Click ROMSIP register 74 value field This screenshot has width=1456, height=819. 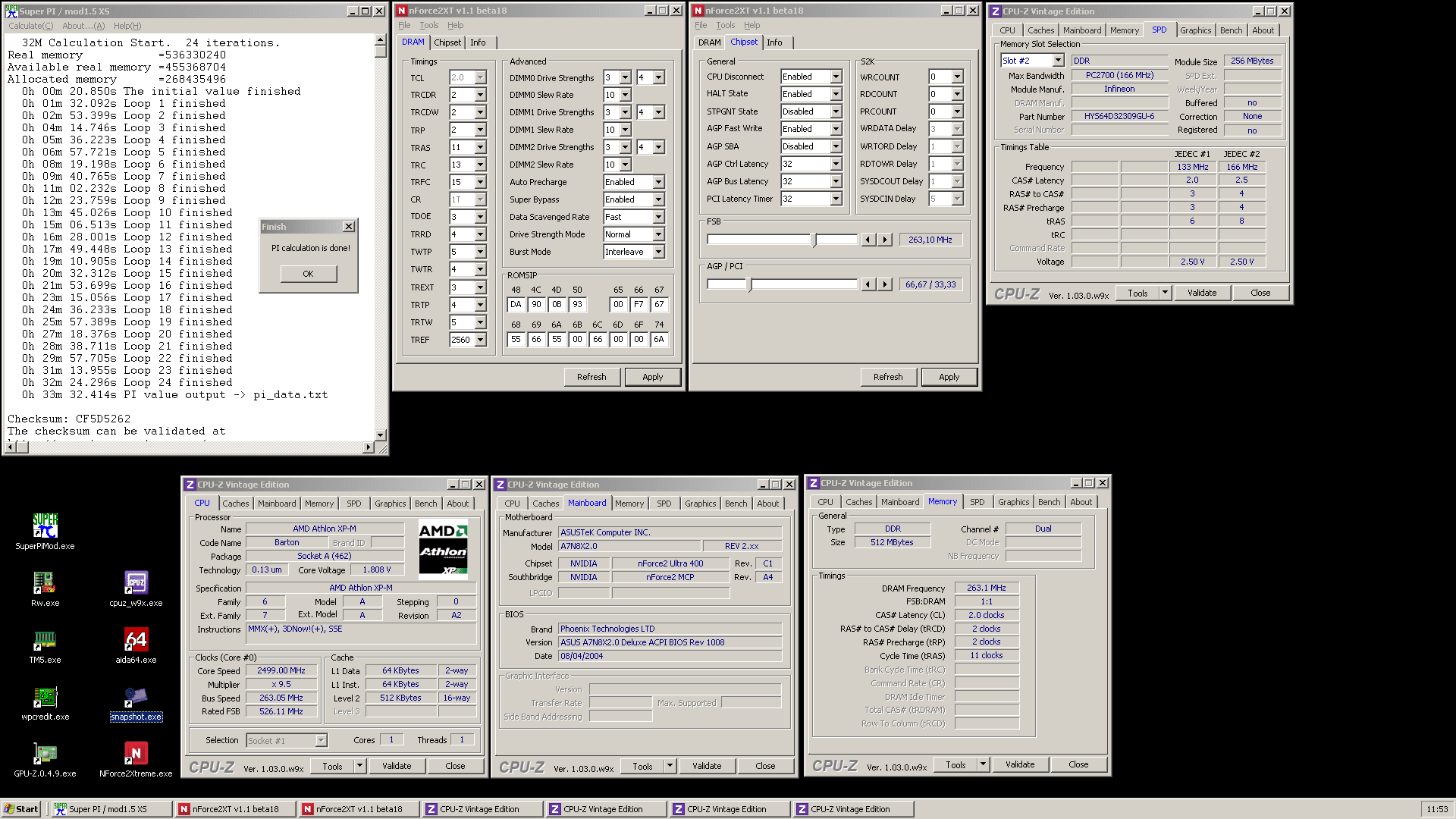tap(659, 339)
